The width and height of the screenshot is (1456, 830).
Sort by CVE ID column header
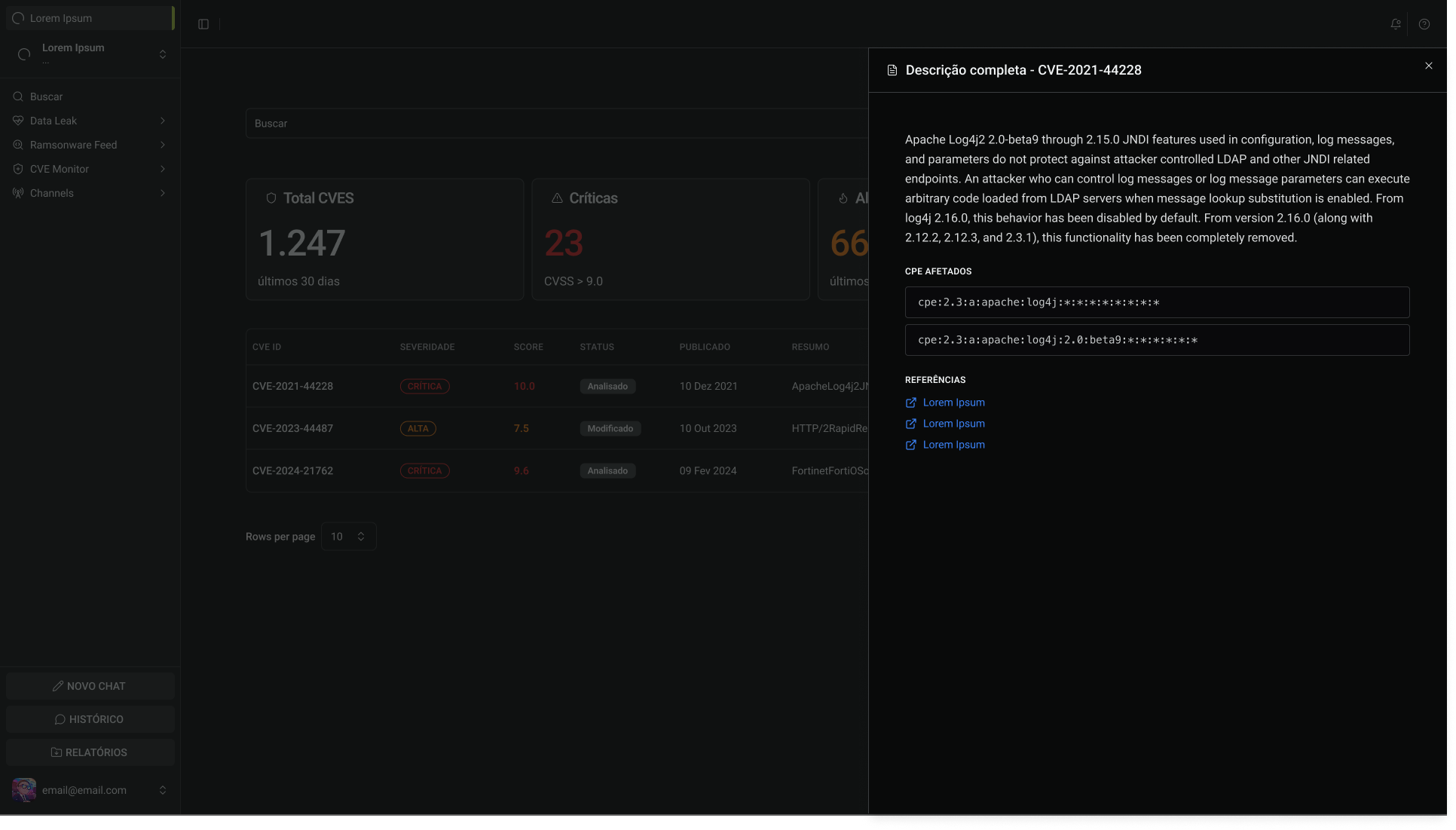click(x=267, y=347)
